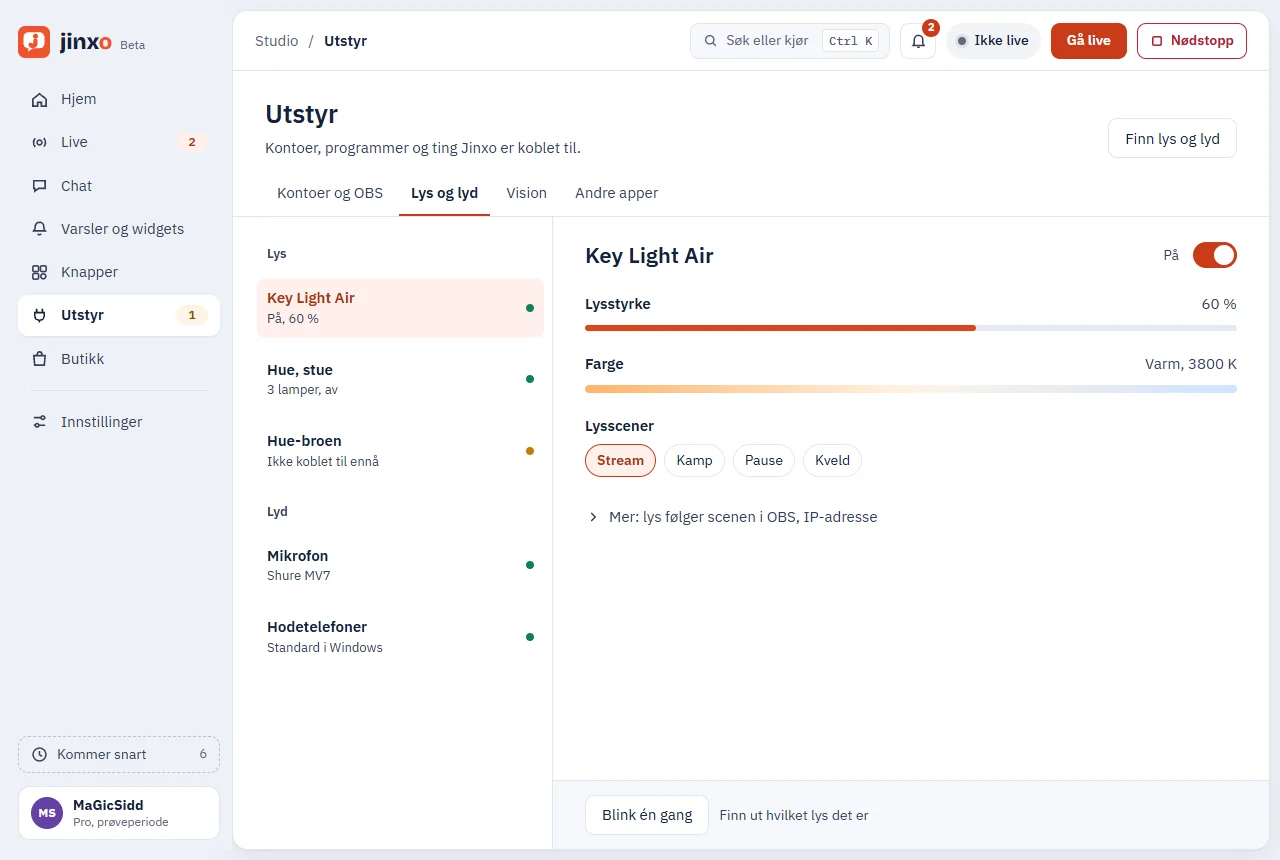Screen dimensions: 1280x860
Task: Open the Ikke live status pill
Action: [993, 41]
